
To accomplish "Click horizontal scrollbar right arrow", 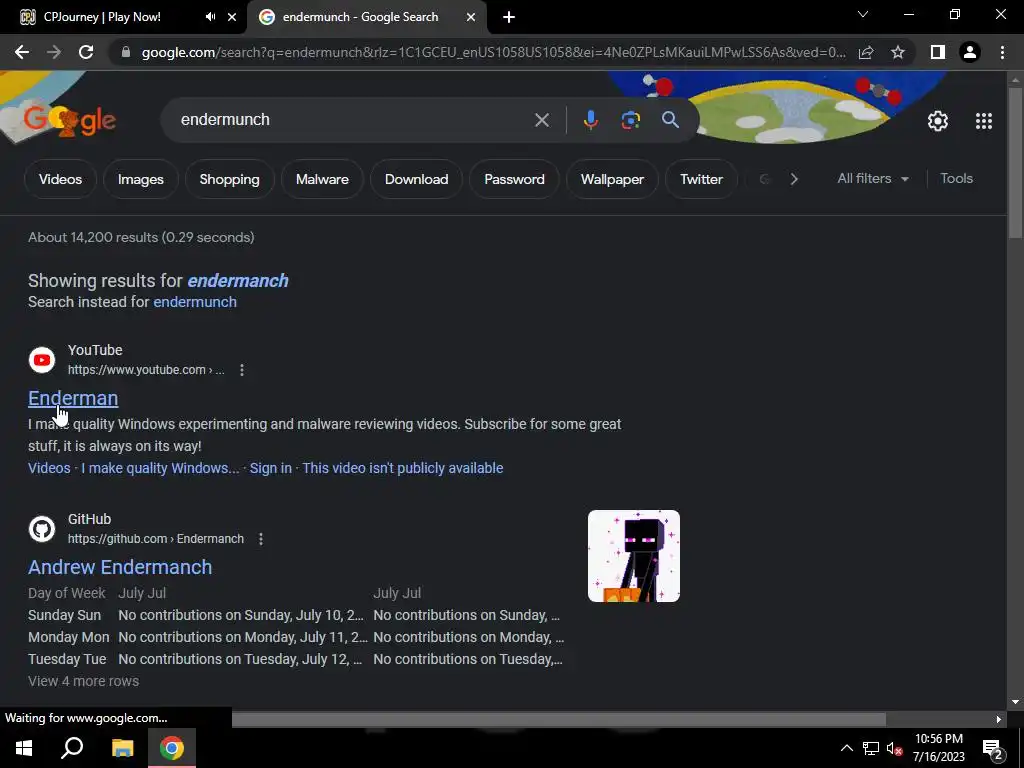I will point(999,719).
